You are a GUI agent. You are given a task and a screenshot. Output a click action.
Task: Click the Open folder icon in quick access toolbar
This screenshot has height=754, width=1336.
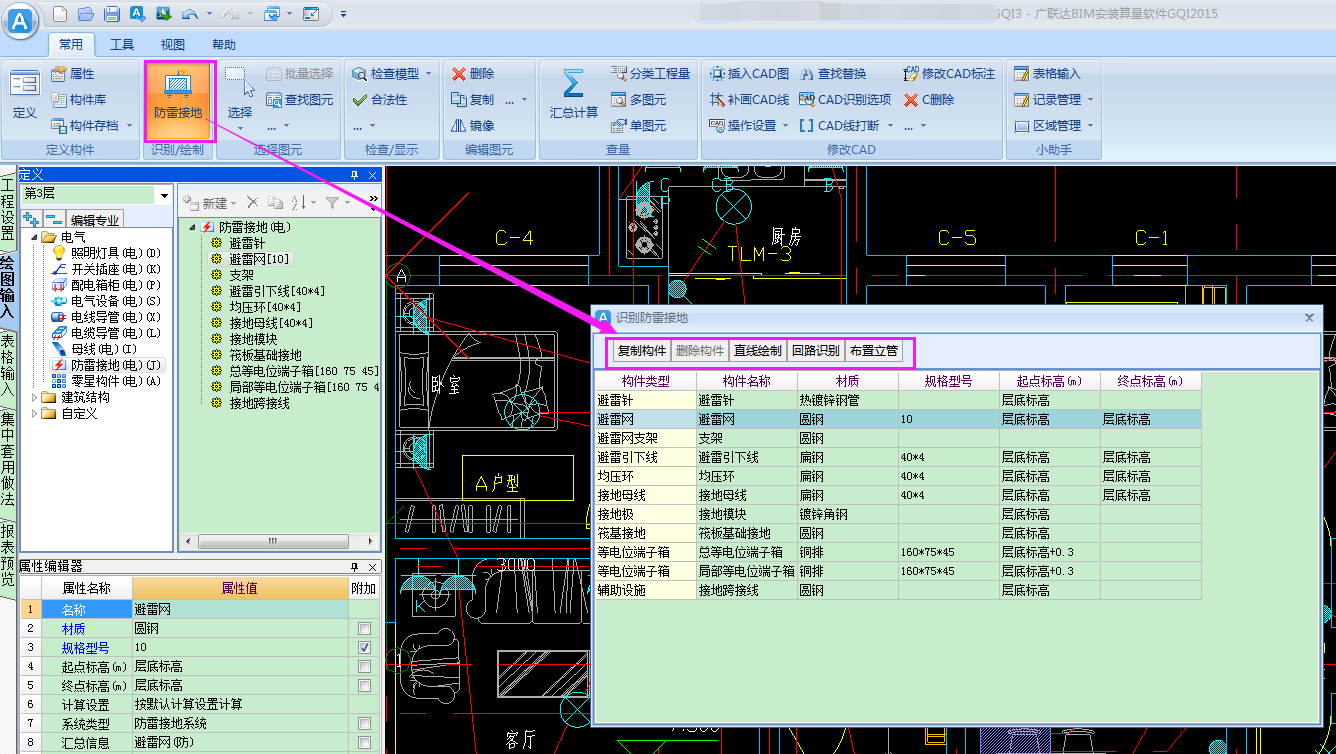pyautogui.click(x=86, y=14)
